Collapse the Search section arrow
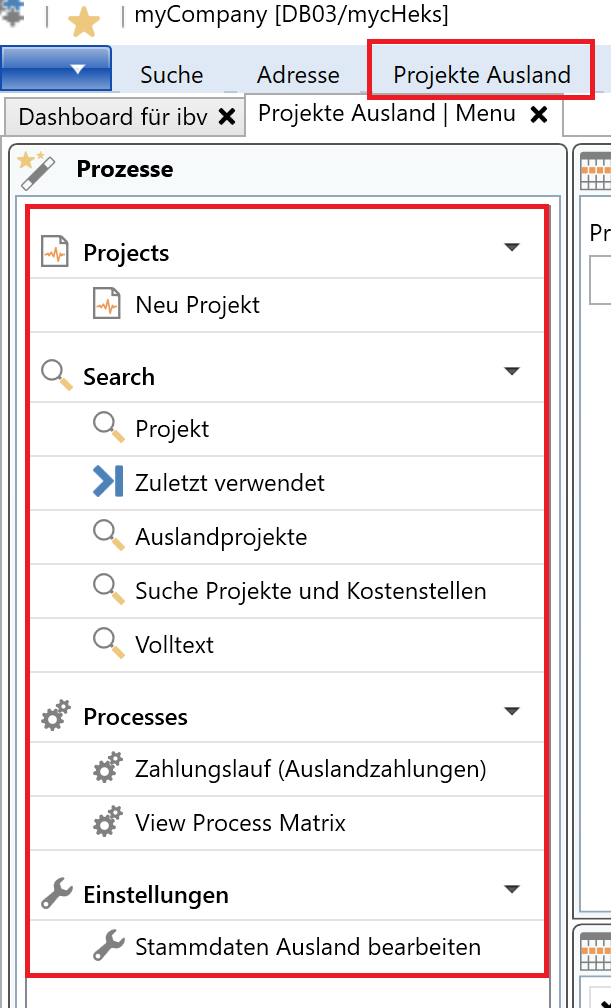This screenshot has height=1008, width=611. [512, 372]
